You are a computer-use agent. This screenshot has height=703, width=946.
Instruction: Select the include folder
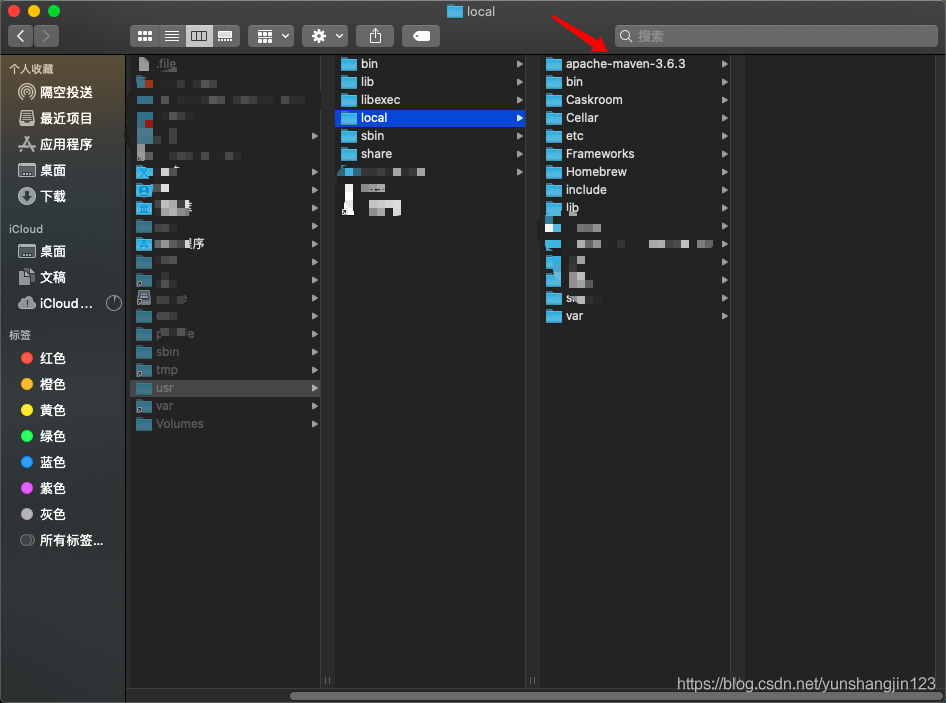pos(635,190)
